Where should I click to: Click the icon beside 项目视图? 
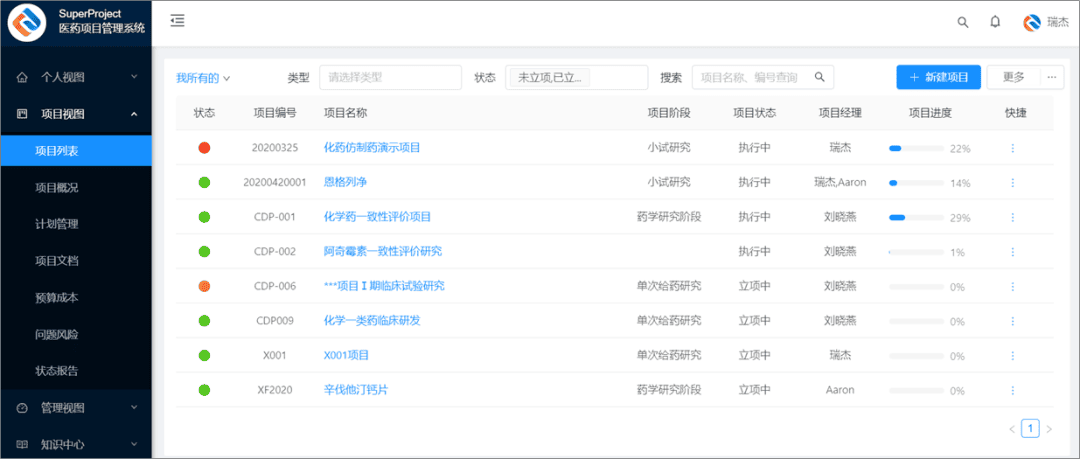[x=21, y=114]
